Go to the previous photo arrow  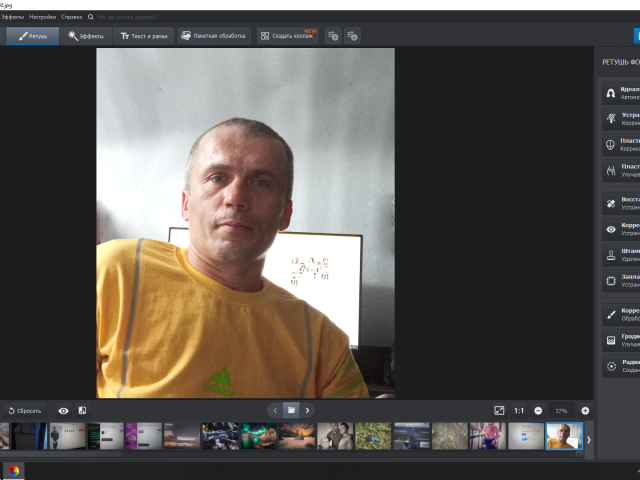tap(275, 410)
